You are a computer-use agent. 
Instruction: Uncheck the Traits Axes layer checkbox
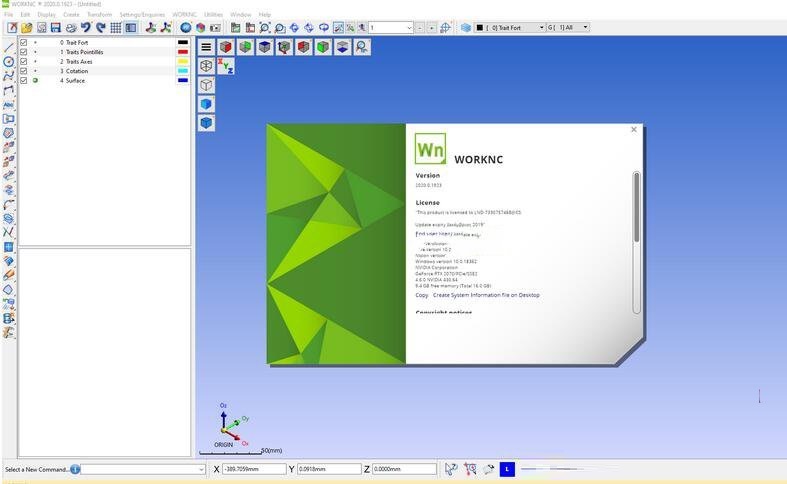24,61
